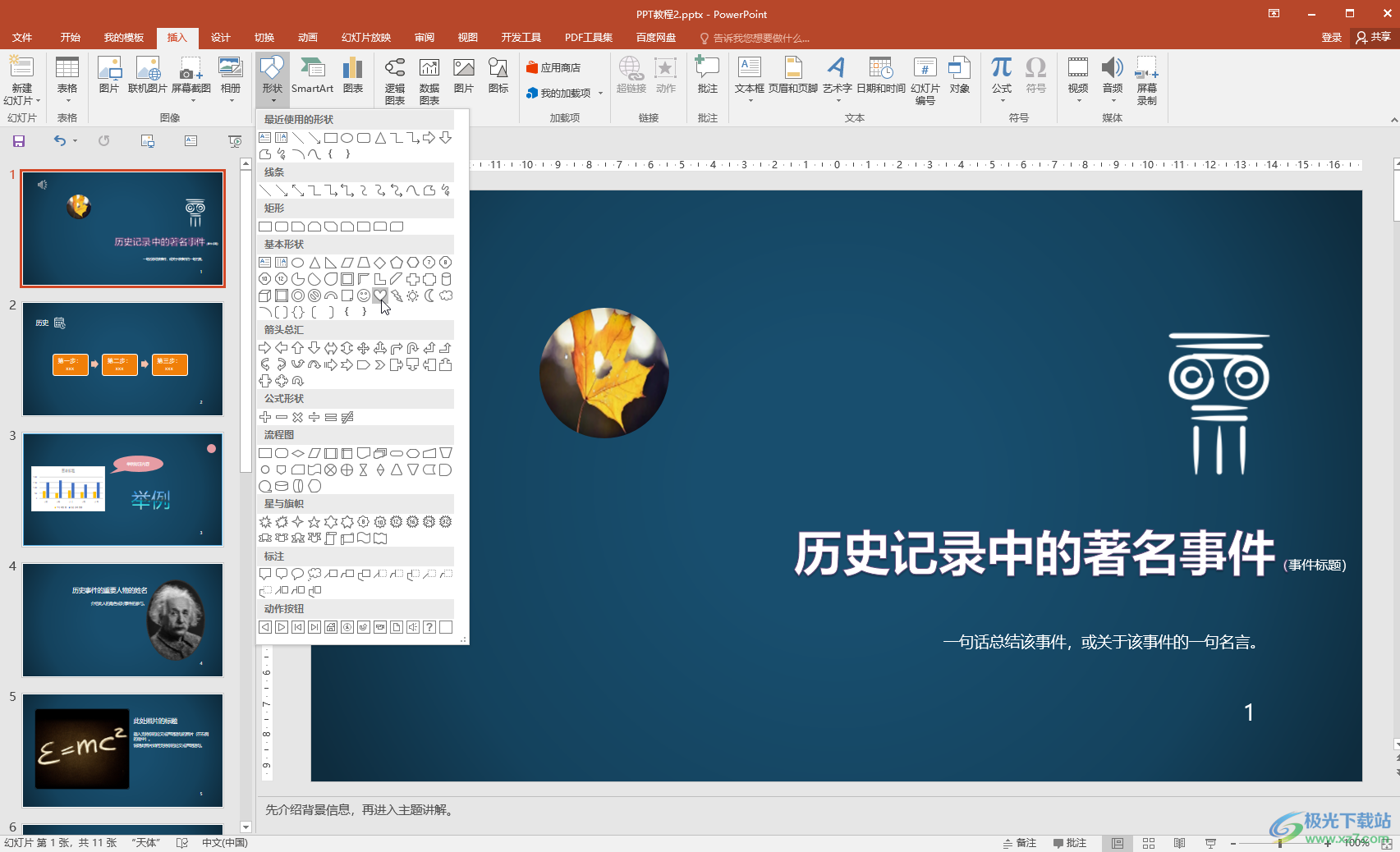Image resolution: width=1400 pixels, height=852 pixels.
Task: Select the plus sign equation shape
Action: [x=265, y=417]
